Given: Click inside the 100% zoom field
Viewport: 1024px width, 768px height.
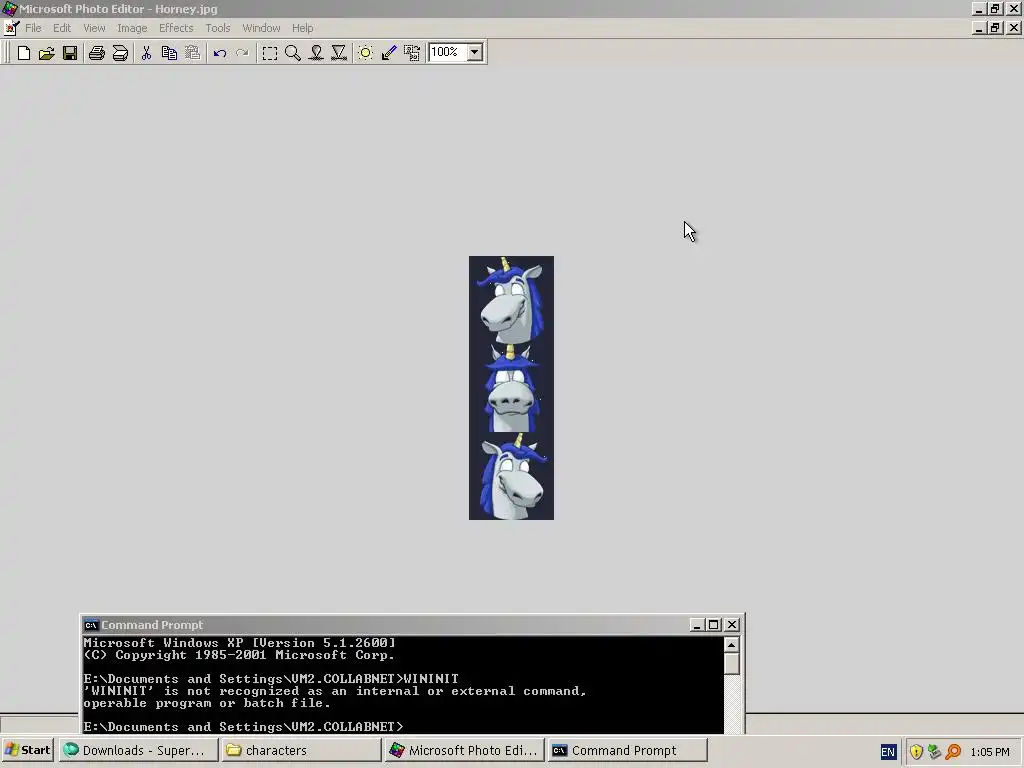Looking at the screenshot, I should 447,52.
